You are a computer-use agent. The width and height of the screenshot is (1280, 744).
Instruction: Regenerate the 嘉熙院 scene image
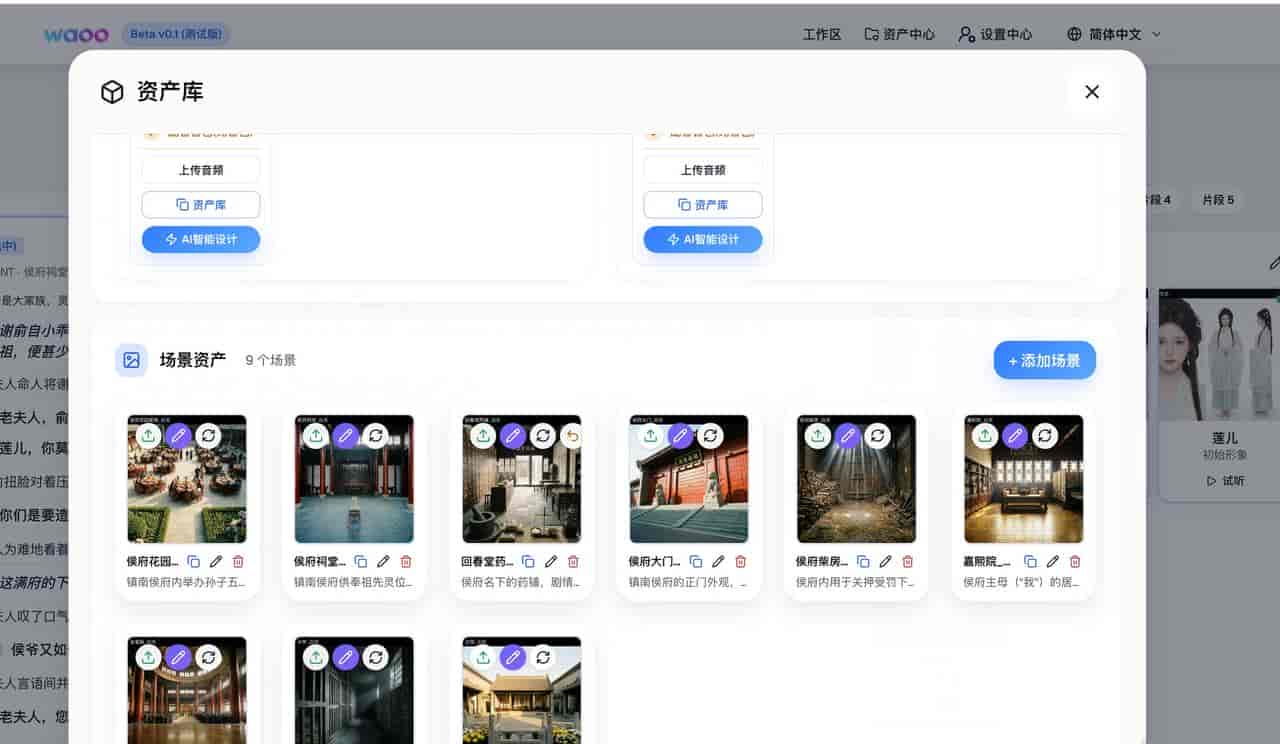(x=1045, y=435)
